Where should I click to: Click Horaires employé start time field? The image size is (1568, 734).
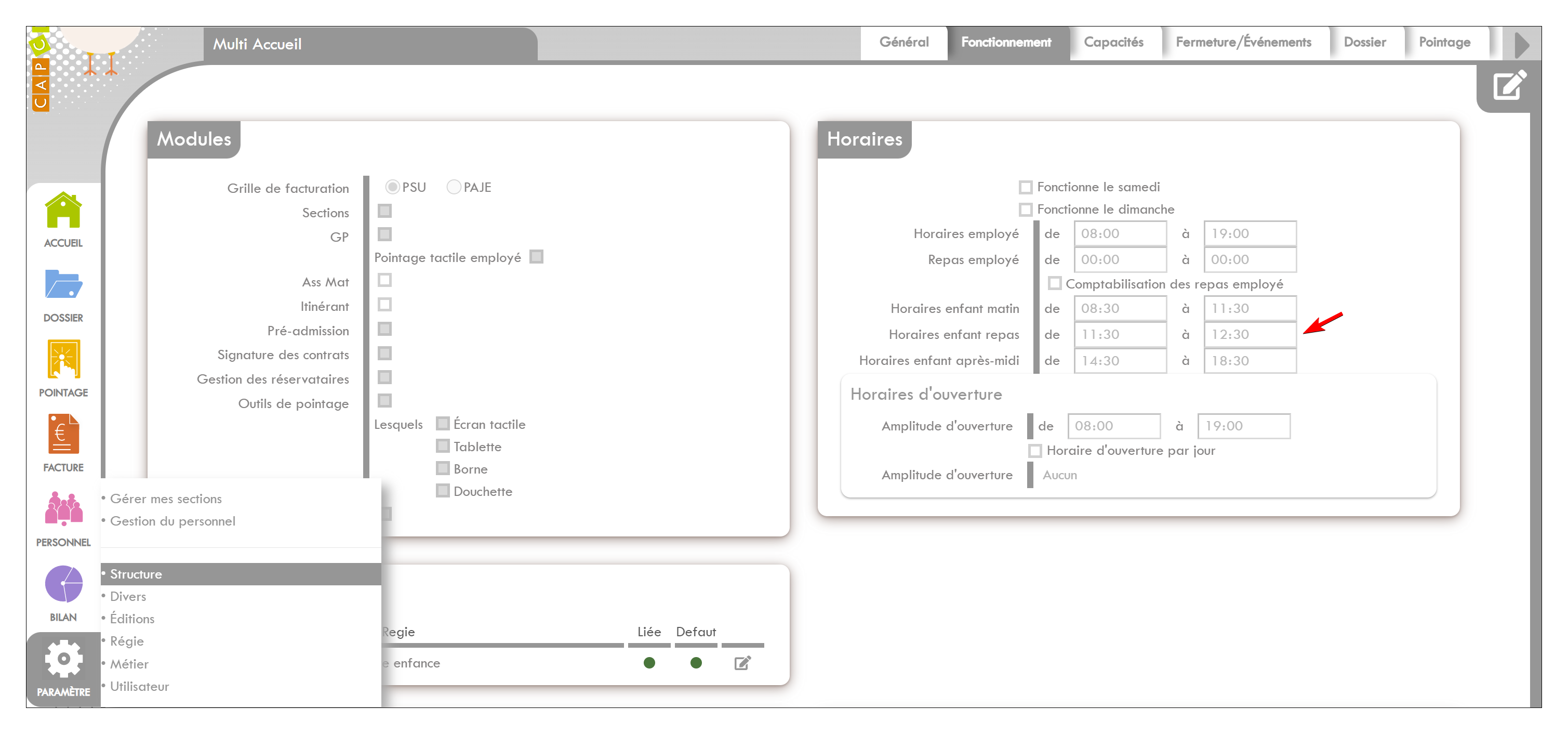(1120, 234)
